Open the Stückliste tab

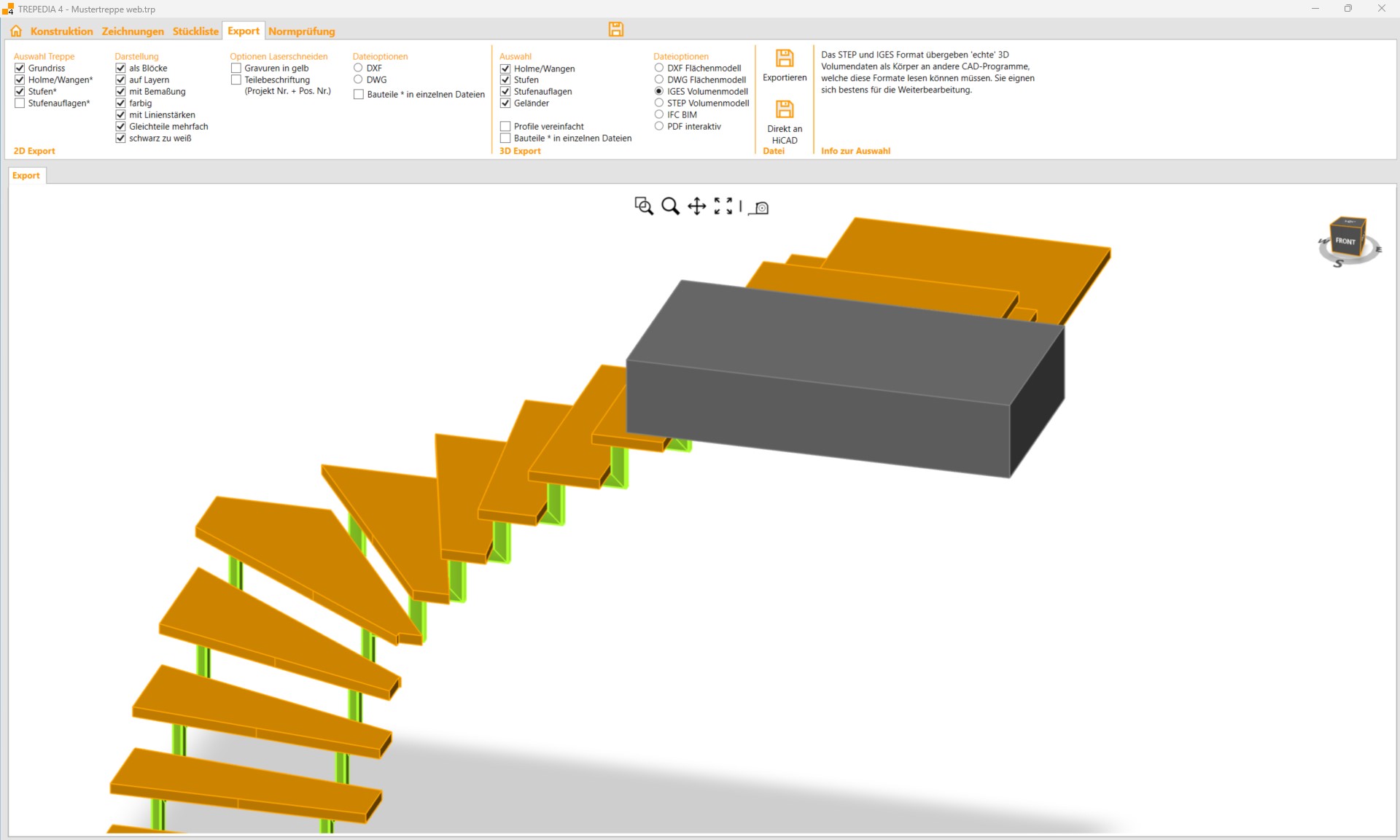[195, 31]
